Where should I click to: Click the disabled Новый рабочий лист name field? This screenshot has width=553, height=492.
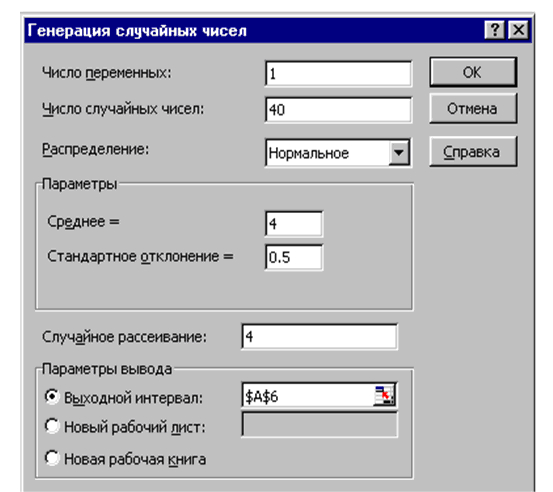(x=320, y=425)
